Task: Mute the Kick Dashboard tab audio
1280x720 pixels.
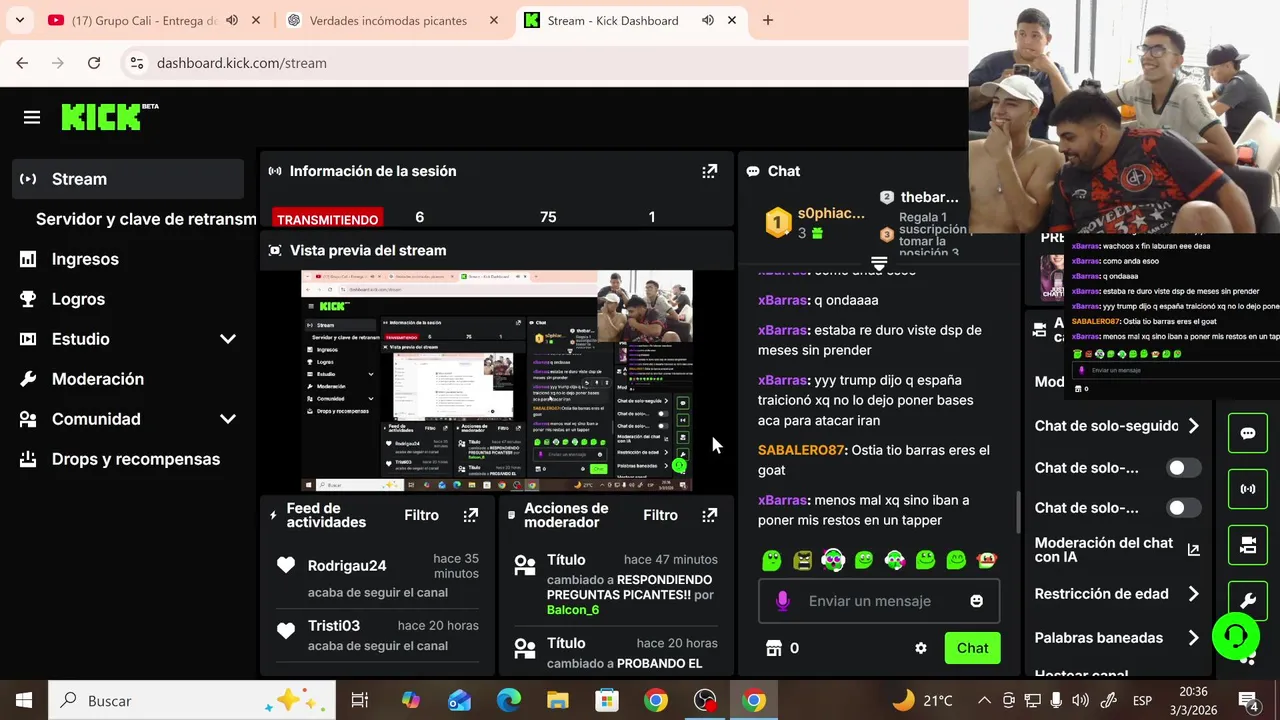Action: (x=708, y=20)
